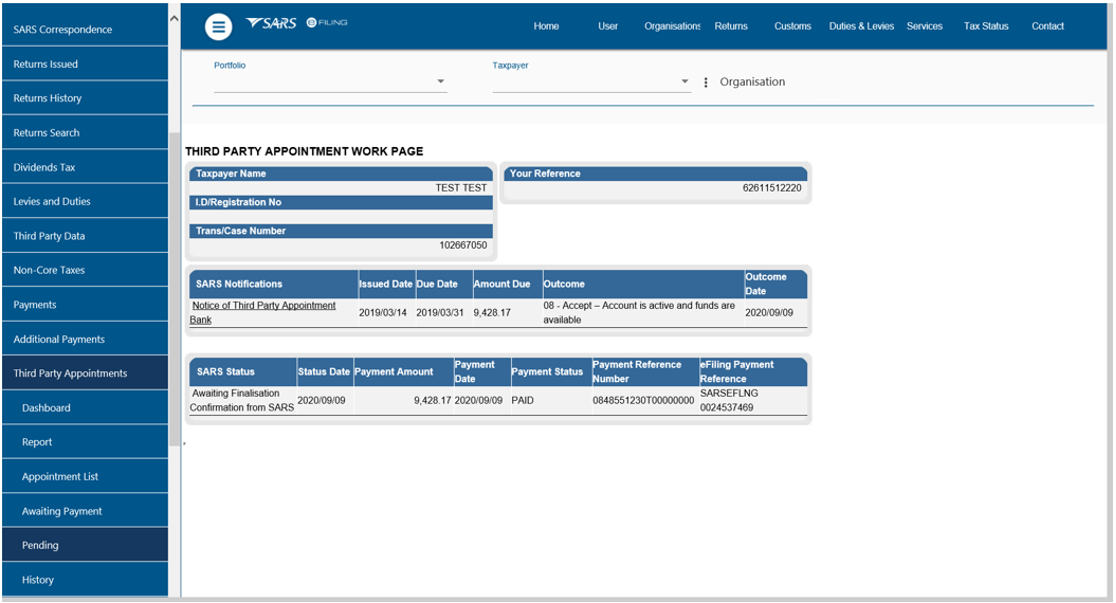Image resolution: width=1116 pixels, height=603 pixels.
Task: Open the Returns menu in top bar
Action: click(x=731, y=27)
